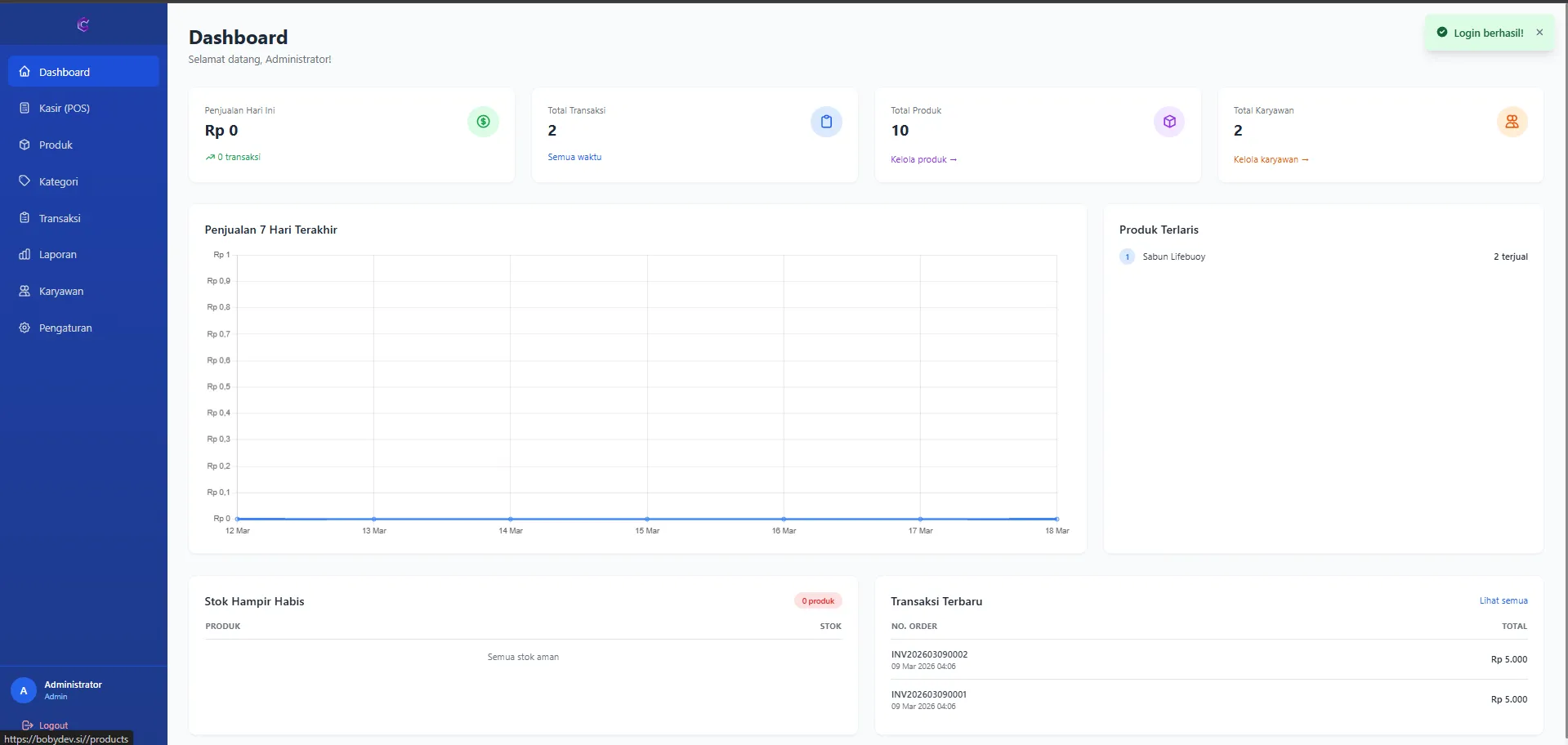
Task: Click the green dollar sales icon
Action: [x=483, y=122]
